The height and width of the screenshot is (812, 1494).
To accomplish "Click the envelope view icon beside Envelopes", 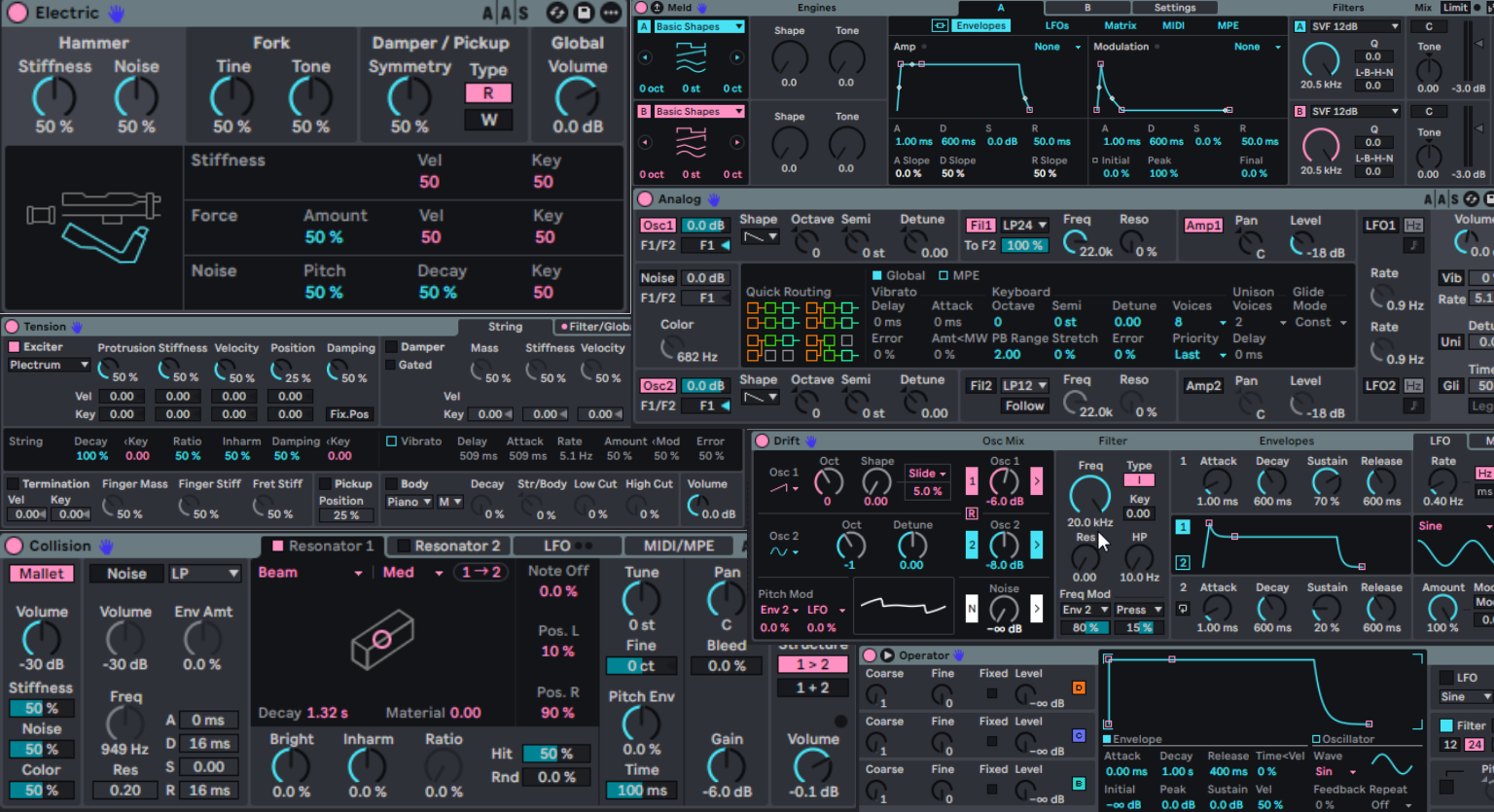I will point(940,25).
